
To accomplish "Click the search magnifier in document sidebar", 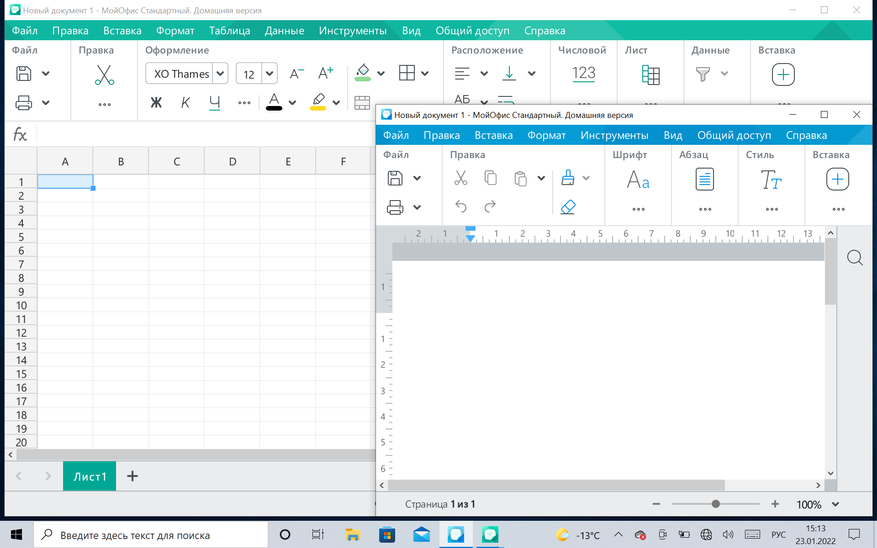I will pos(855,258).
